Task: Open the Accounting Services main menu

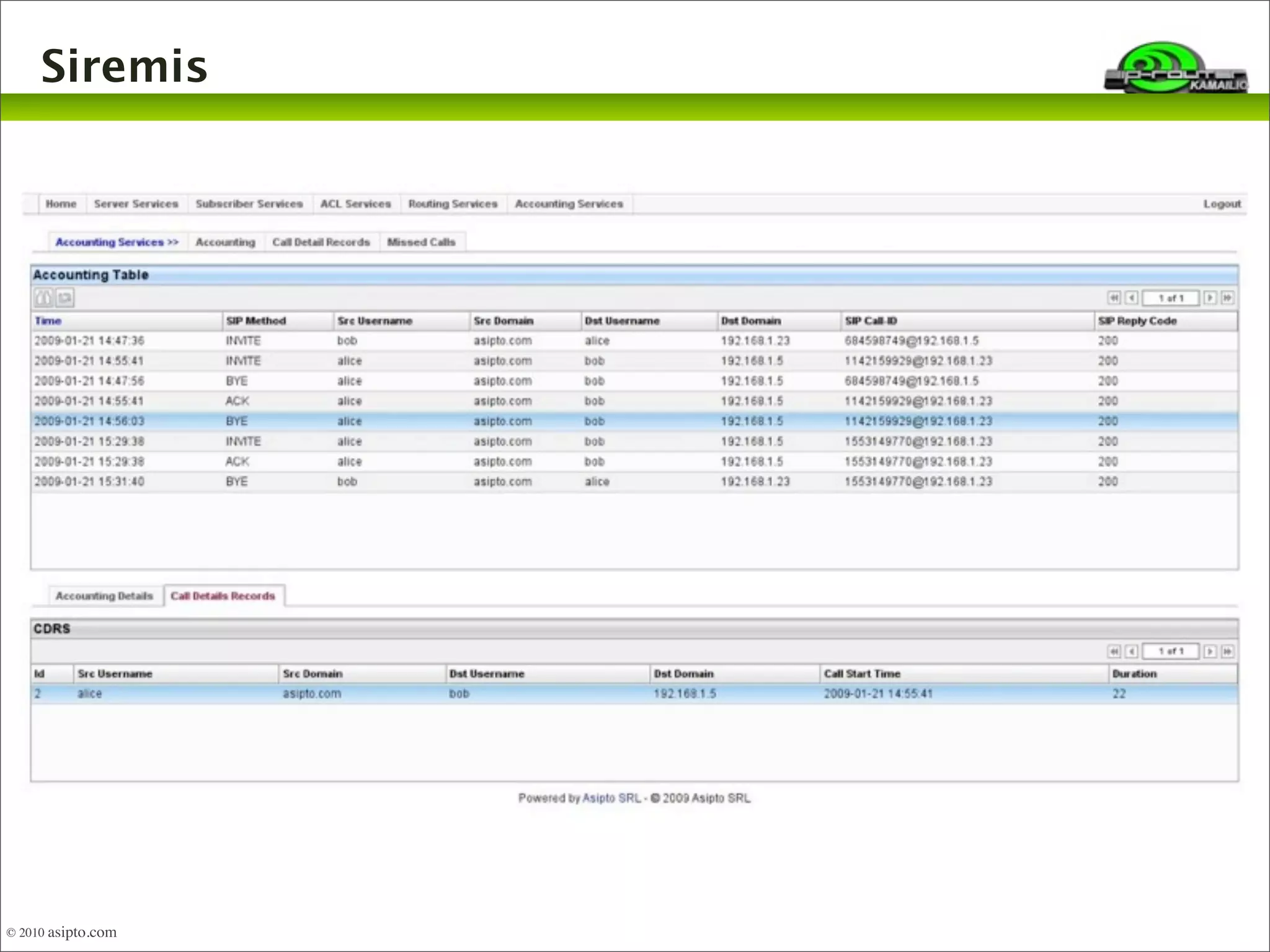Action: coord(569,204)
